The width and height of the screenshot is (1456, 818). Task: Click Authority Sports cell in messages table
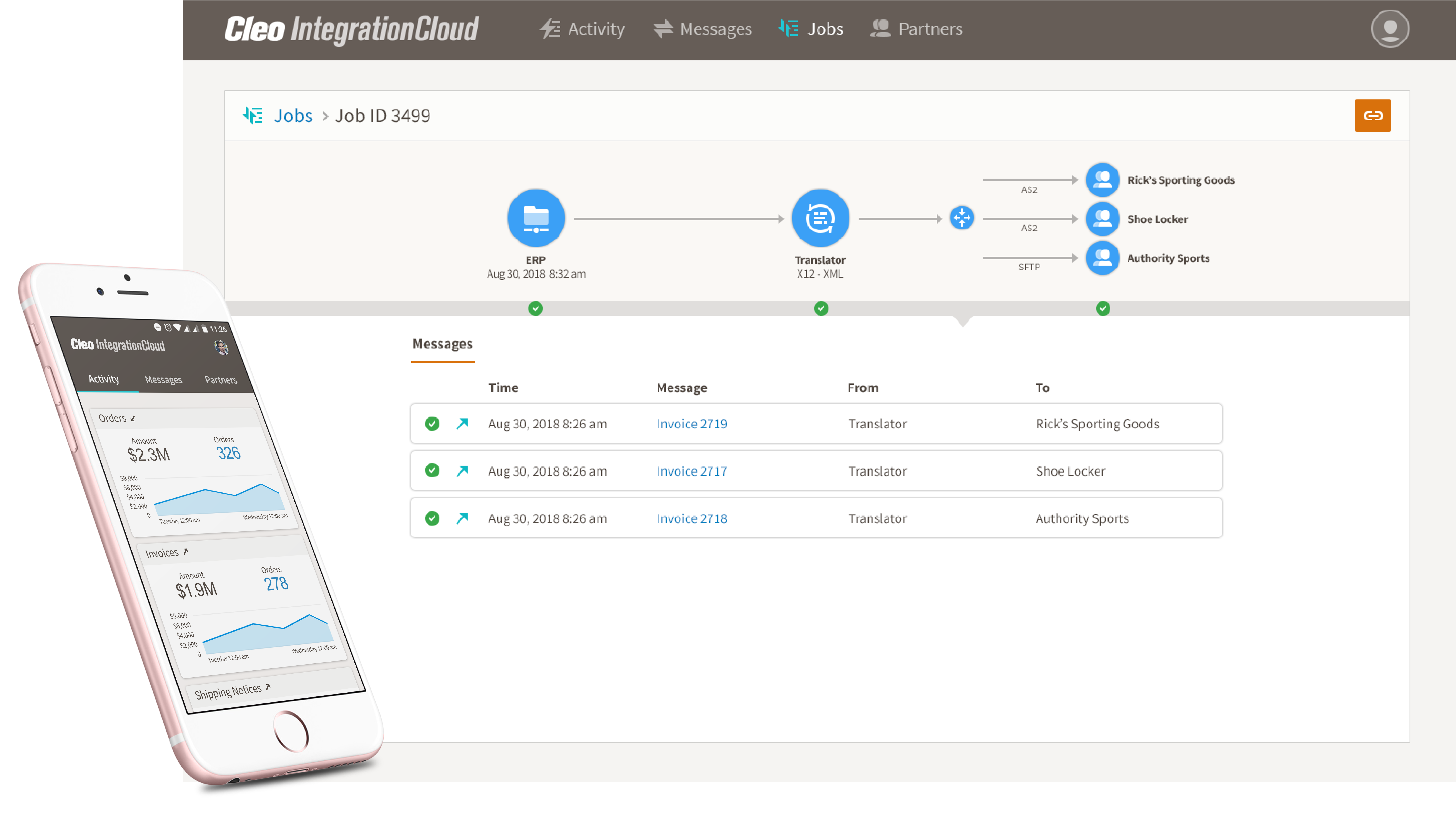click(1081, 519)
